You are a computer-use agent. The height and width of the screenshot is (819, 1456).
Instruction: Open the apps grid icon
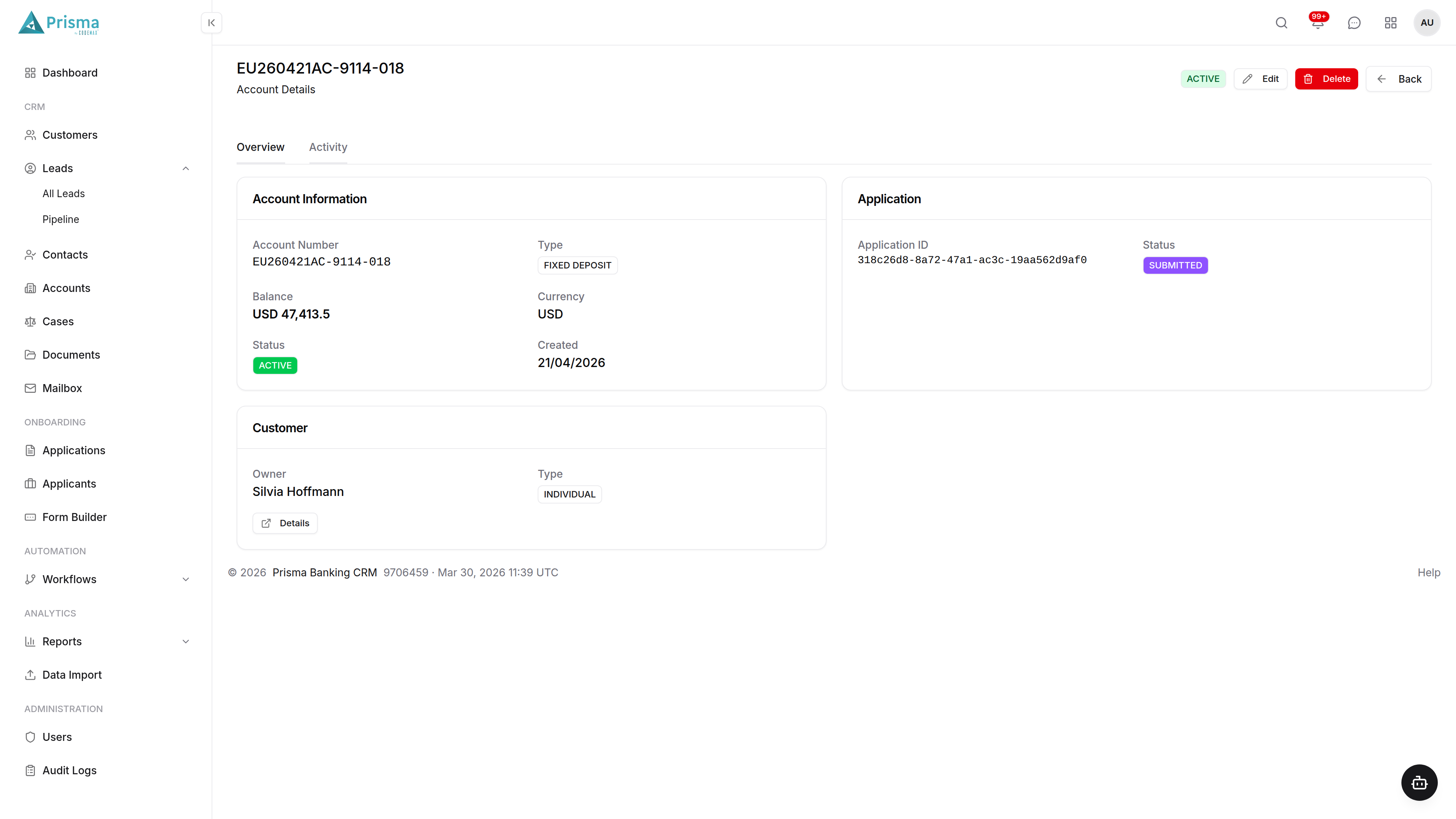point(1390,23)
